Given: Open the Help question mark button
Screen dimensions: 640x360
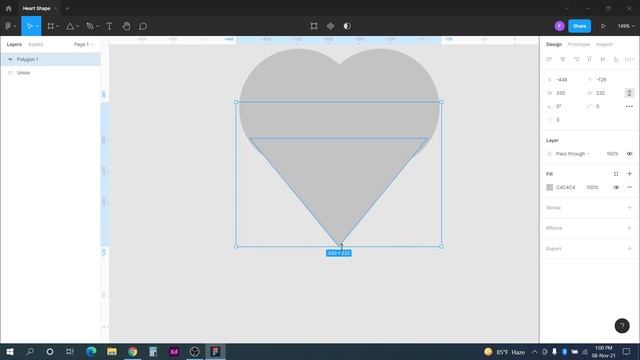Looking at the screenshot, I should 622,326.
